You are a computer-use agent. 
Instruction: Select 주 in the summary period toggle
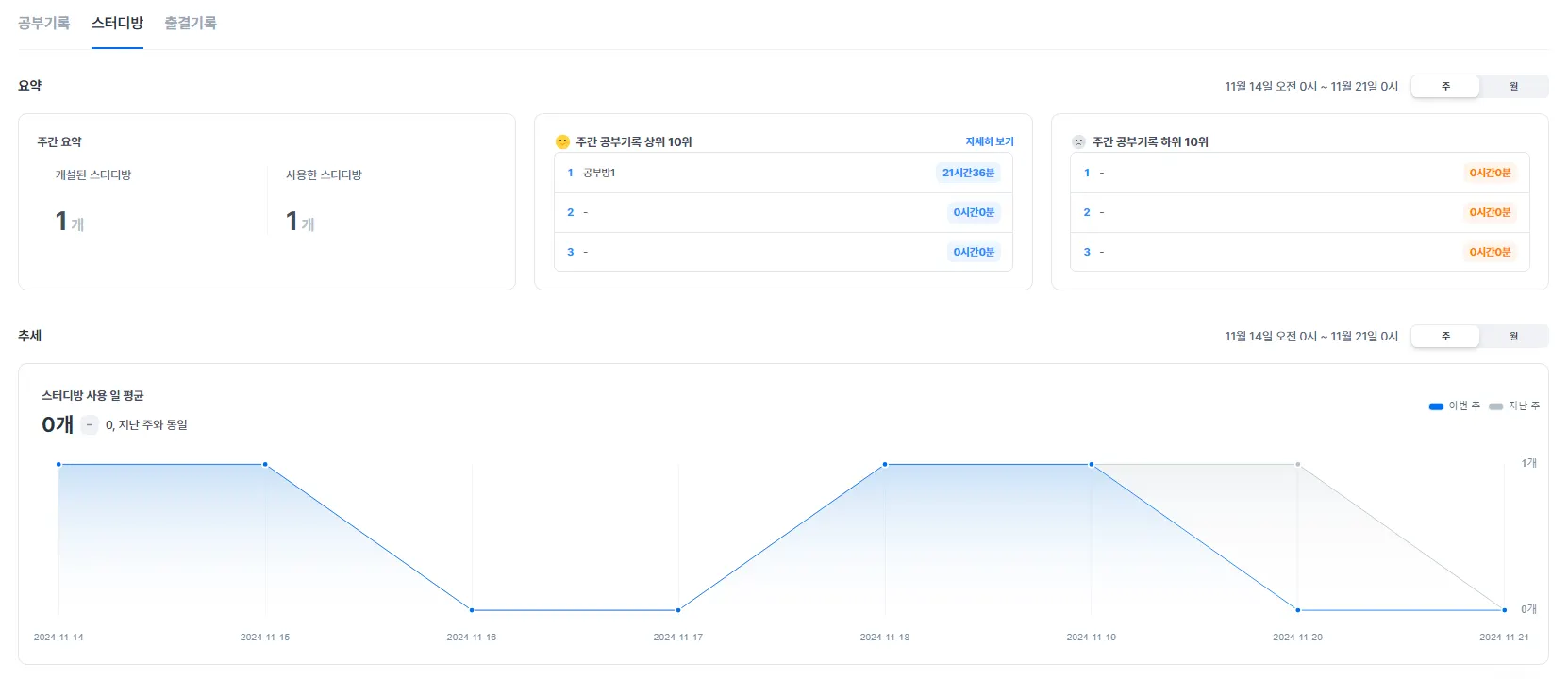point(1445,86)
